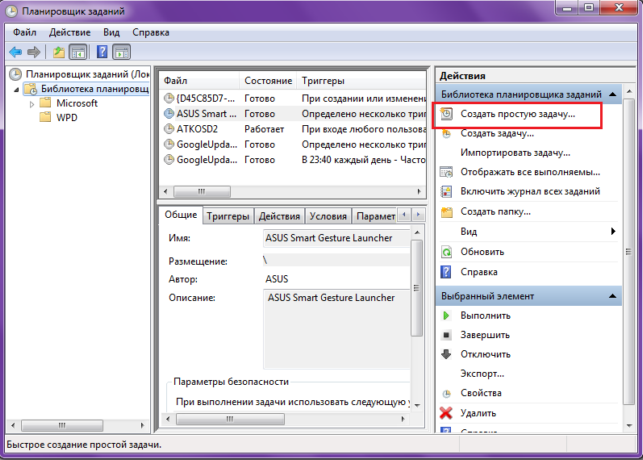The height and width of the screenshot is (460, 643).
Task: Click the Отключить down-arrow icon
Action: point(446,354)
